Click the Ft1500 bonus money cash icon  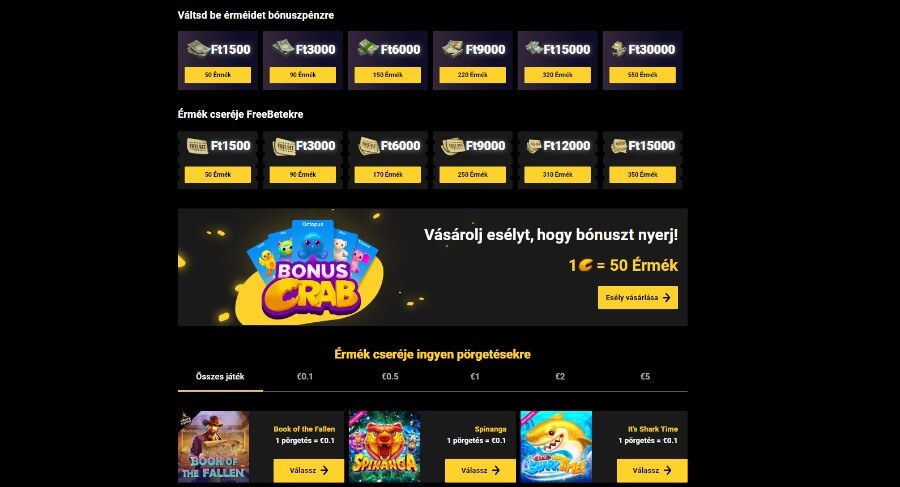point(198,48)
